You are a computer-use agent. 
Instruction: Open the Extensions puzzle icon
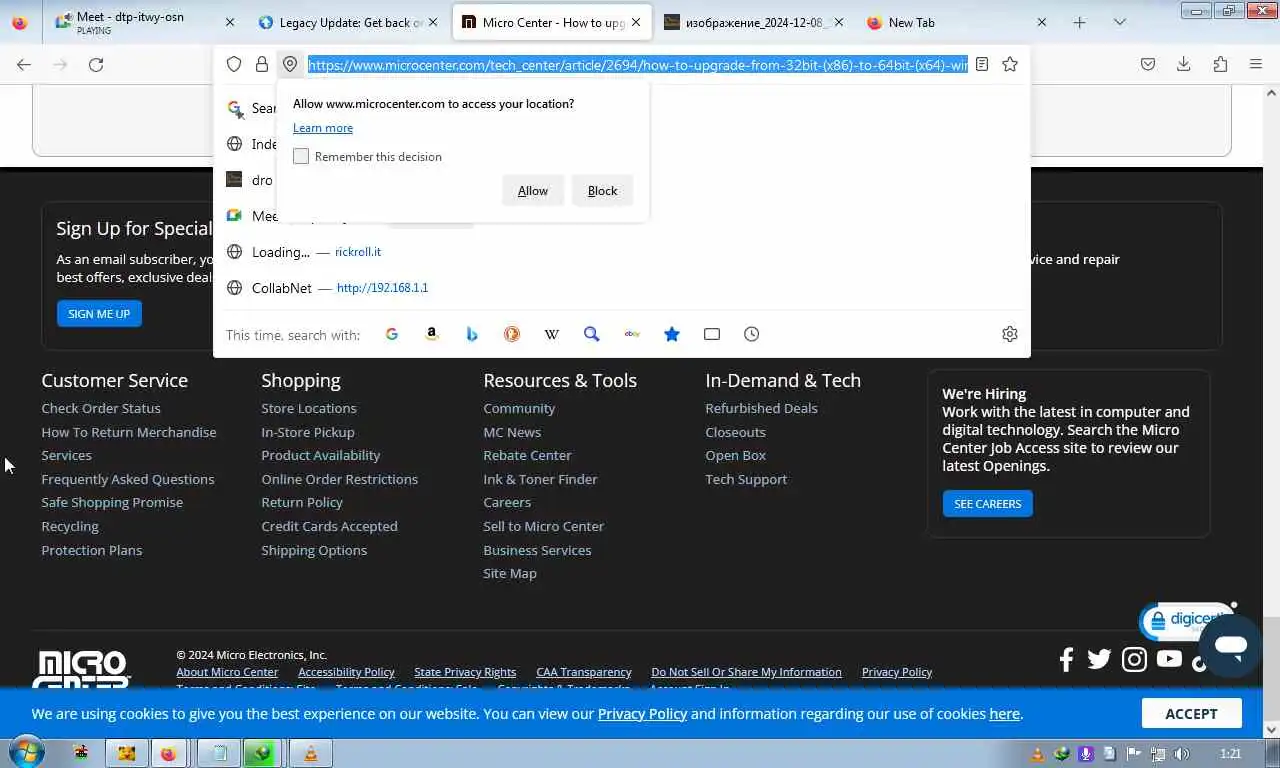coord(1220,64)
